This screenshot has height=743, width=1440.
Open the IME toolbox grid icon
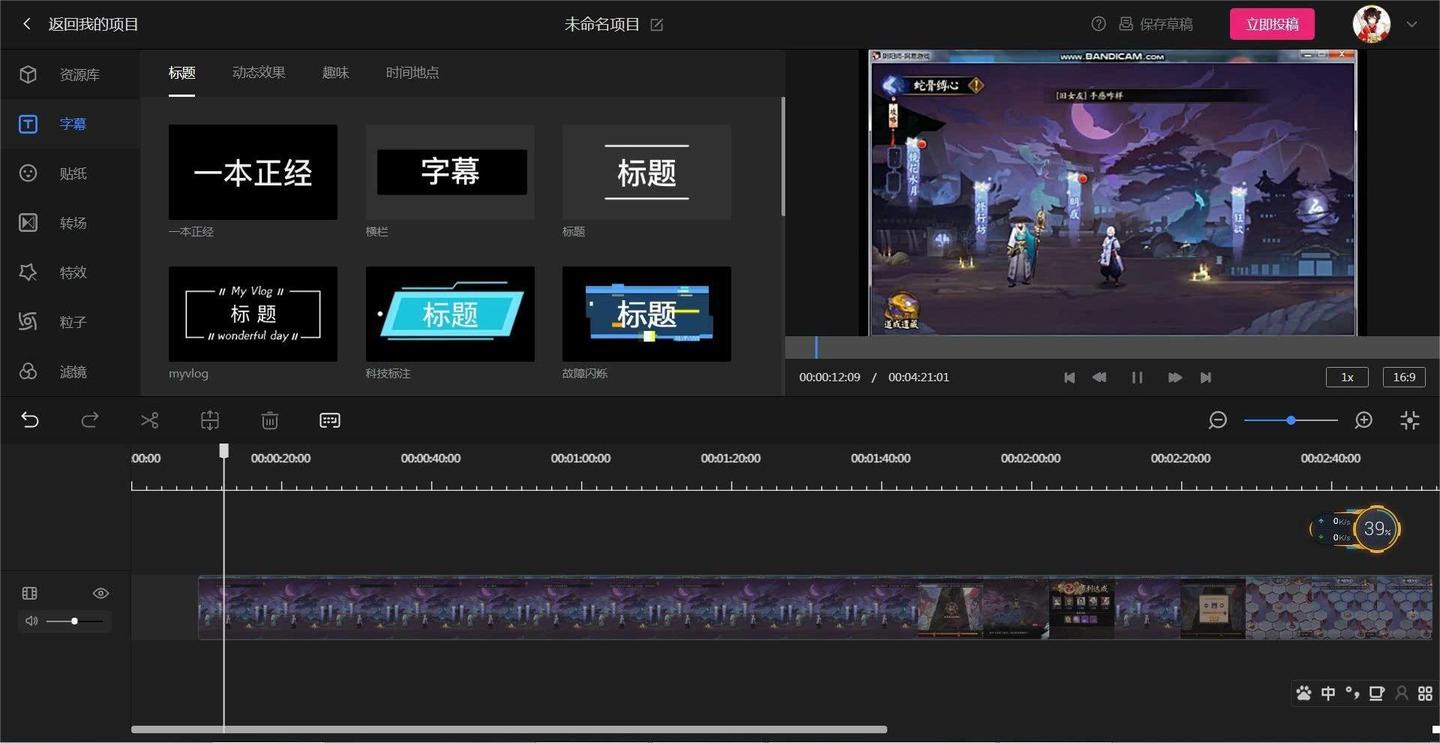(x=1425, y=693)
